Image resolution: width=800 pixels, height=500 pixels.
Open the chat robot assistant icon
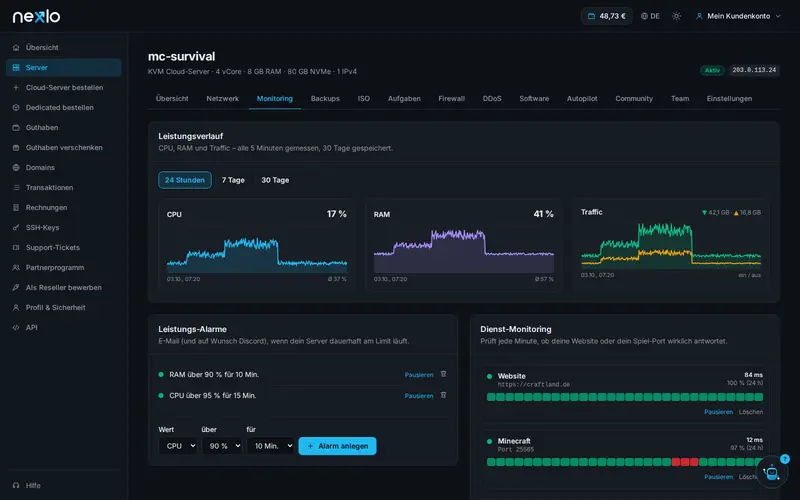[x=771, y=472]
